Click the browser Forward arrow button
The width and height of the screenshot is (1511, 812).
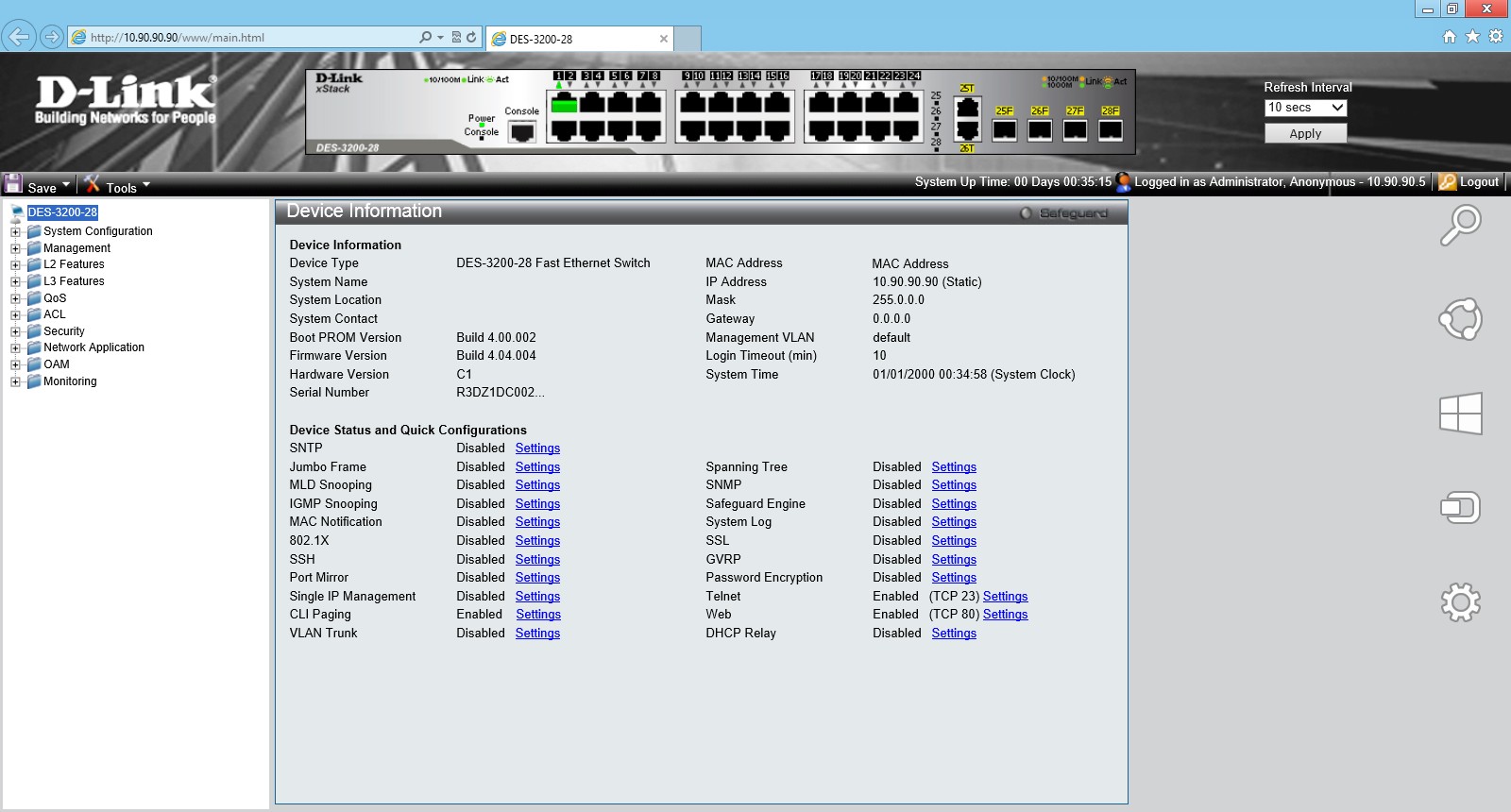(52, 37)
